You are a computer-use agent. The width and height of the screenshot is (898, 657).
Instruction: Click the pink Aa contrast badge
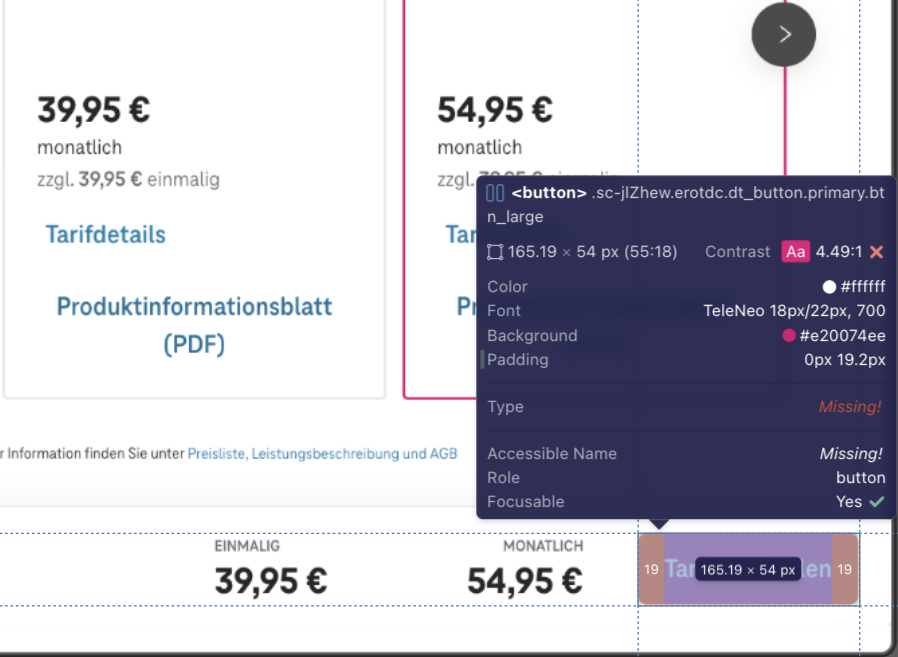(x=795, y=252)
